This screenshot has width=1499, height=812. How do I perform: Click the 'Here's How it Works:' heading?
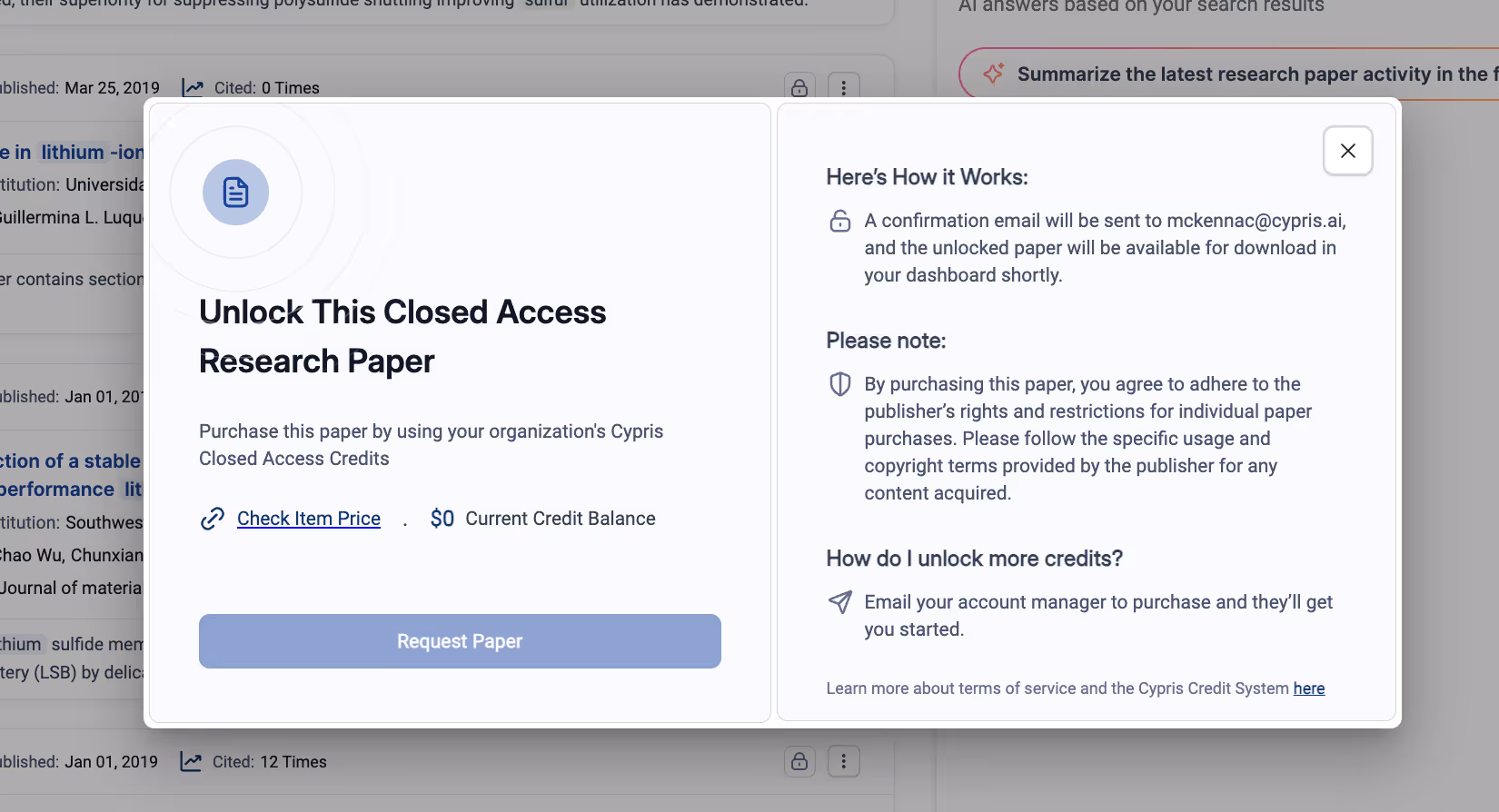[x=927, y=177]
